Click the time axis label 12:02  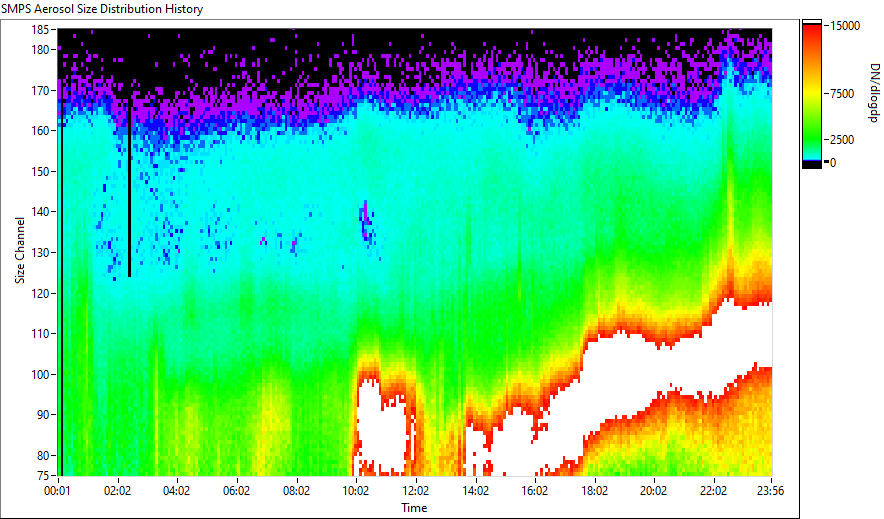[x=416, y=491]
